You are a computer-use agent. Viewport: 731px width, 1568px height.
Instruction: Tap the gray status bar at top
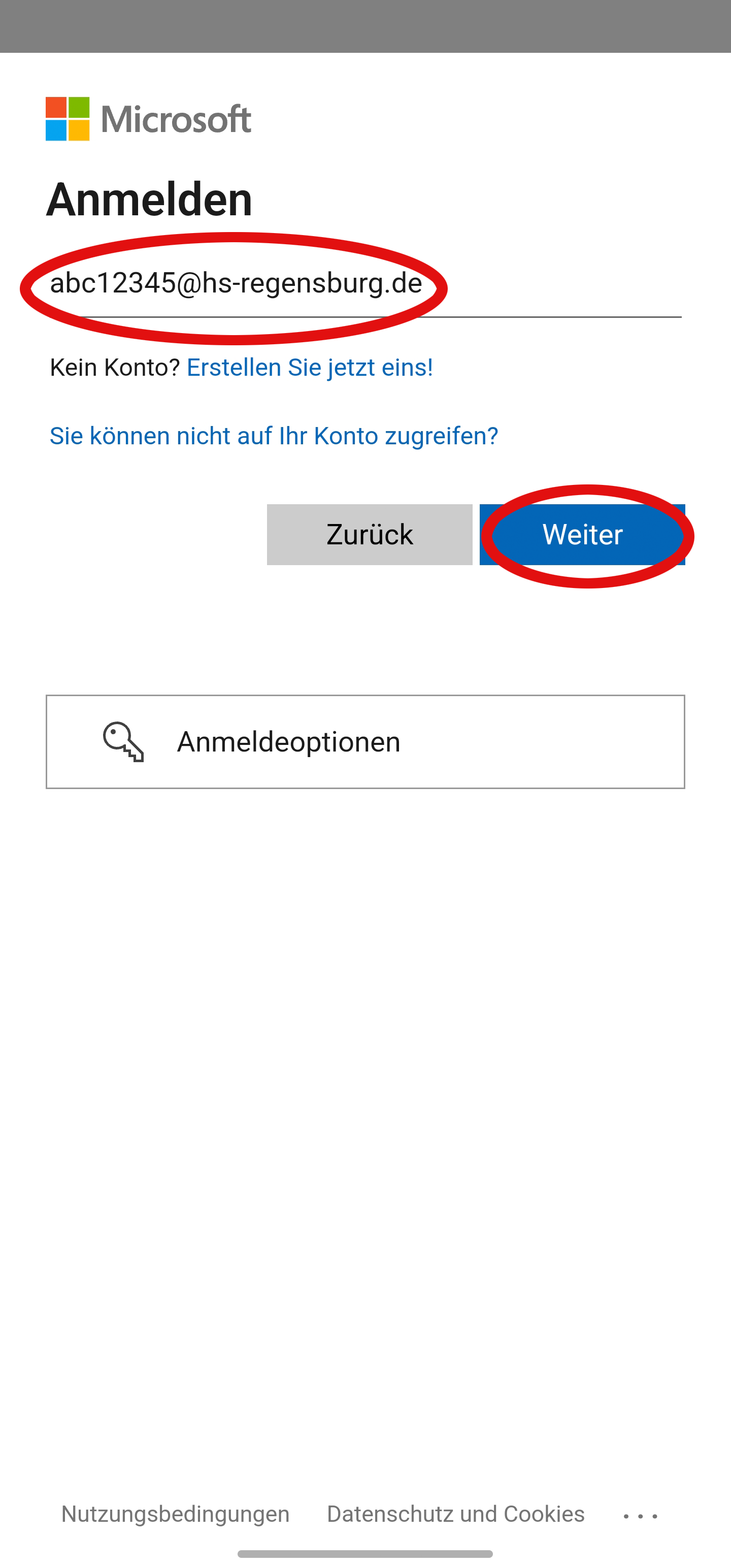pos(365,26)
